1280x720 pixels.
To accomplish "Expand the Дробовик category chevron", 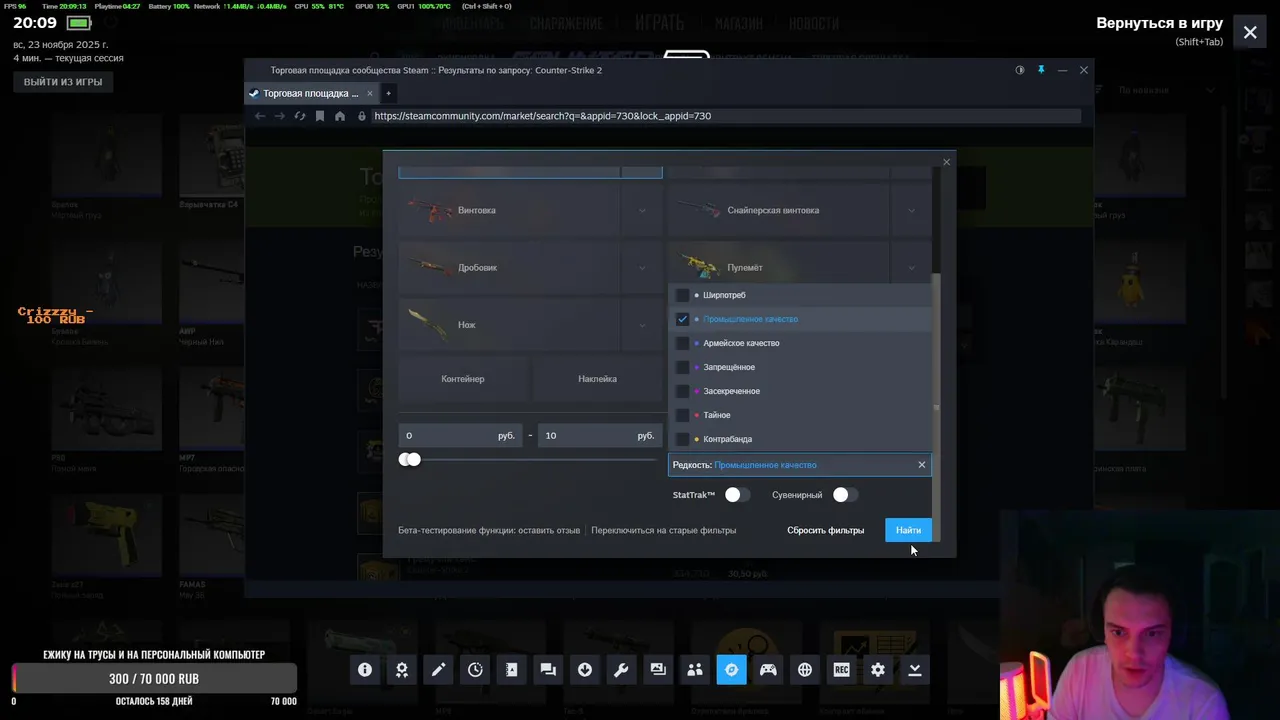I will click(642, 268).
